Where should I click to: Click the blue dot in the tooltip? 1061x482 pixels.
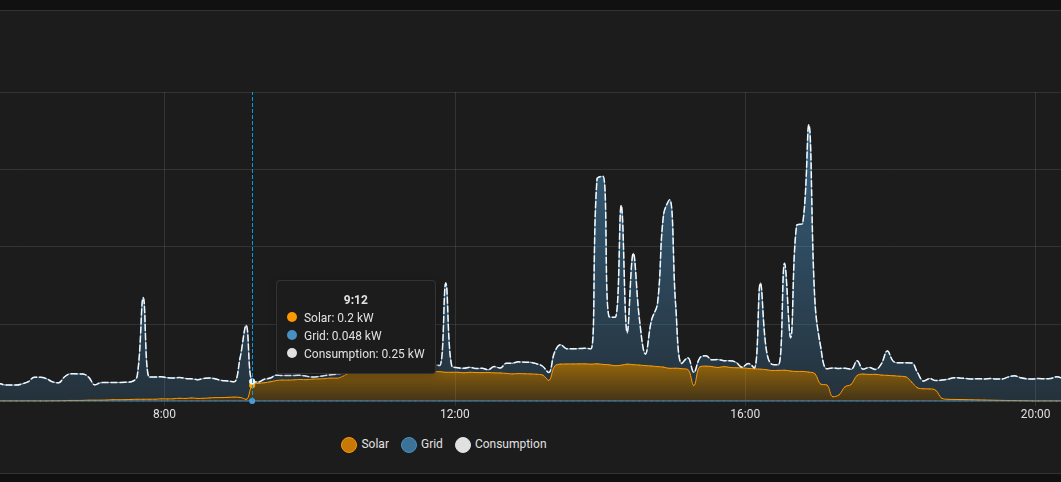click(x=292, y=336)
